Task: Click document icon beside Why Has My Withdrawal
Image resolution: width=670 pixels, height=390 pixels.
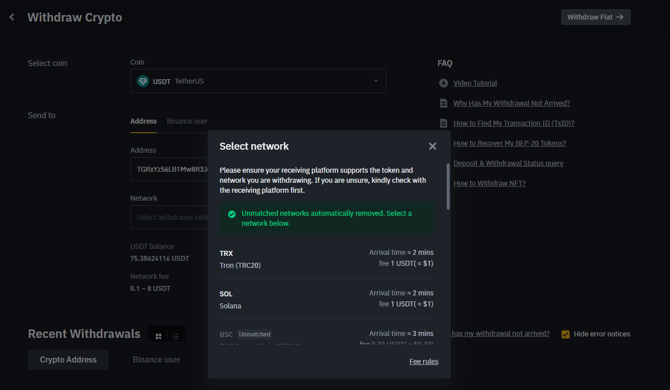Action: [x=444, y=103]
